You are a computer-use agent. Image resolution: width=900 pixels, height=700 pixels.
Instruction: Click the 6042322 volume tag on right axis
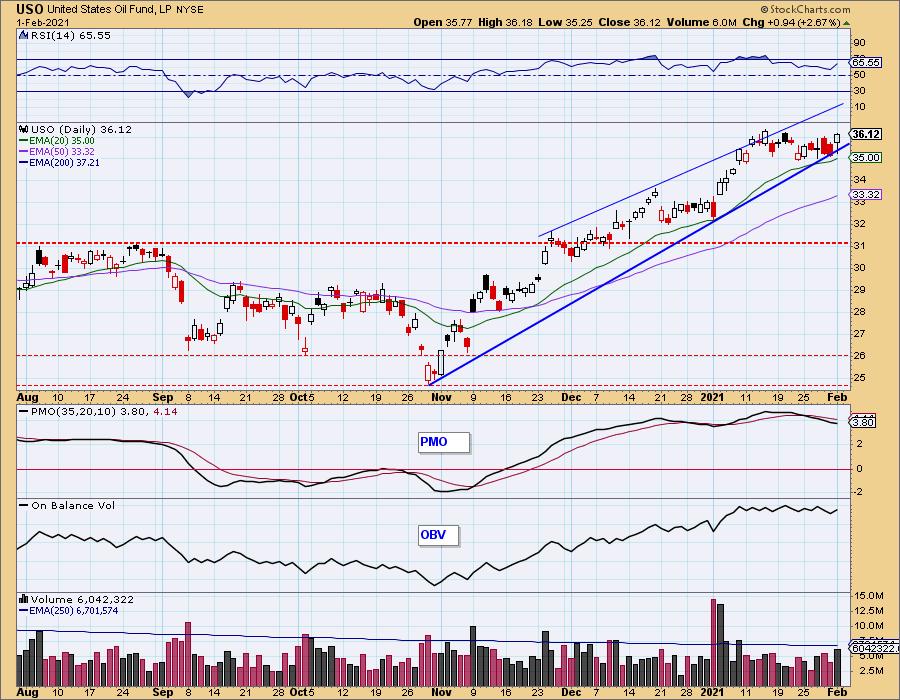click(x=875, y=648)
